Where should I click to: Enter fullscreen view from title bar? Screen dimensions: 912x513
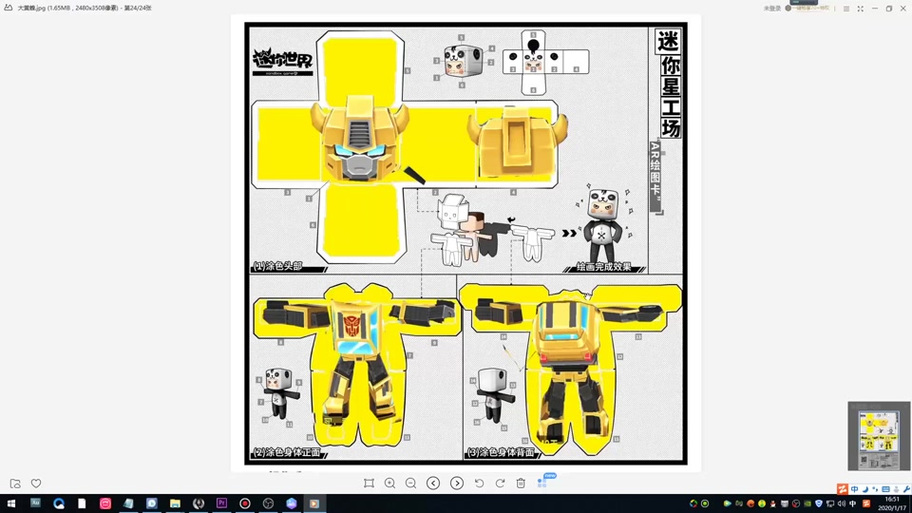(860, 9)
